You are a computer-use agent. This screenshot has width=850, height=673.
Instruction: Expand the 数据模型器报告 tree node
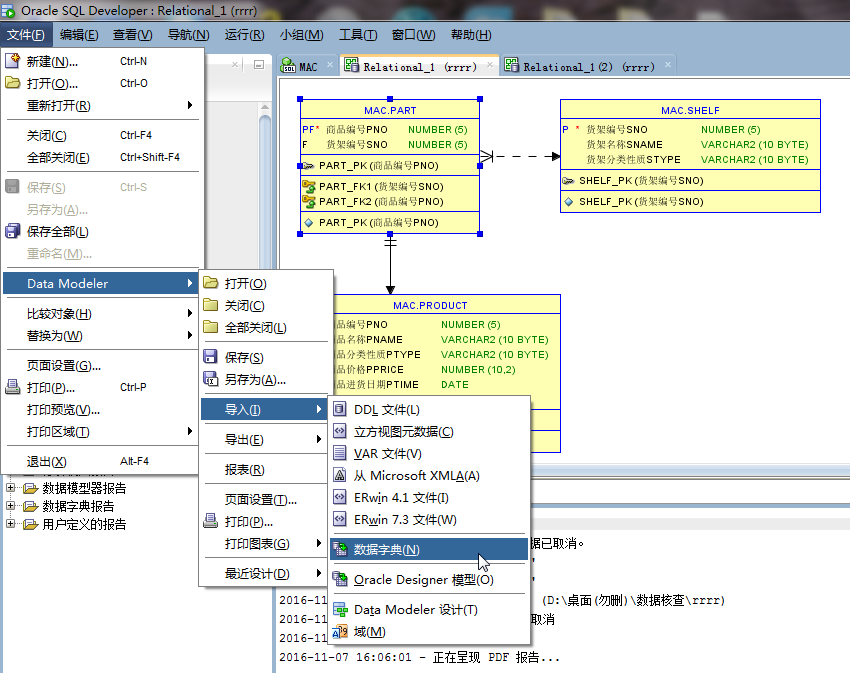(x=10, y=488)
